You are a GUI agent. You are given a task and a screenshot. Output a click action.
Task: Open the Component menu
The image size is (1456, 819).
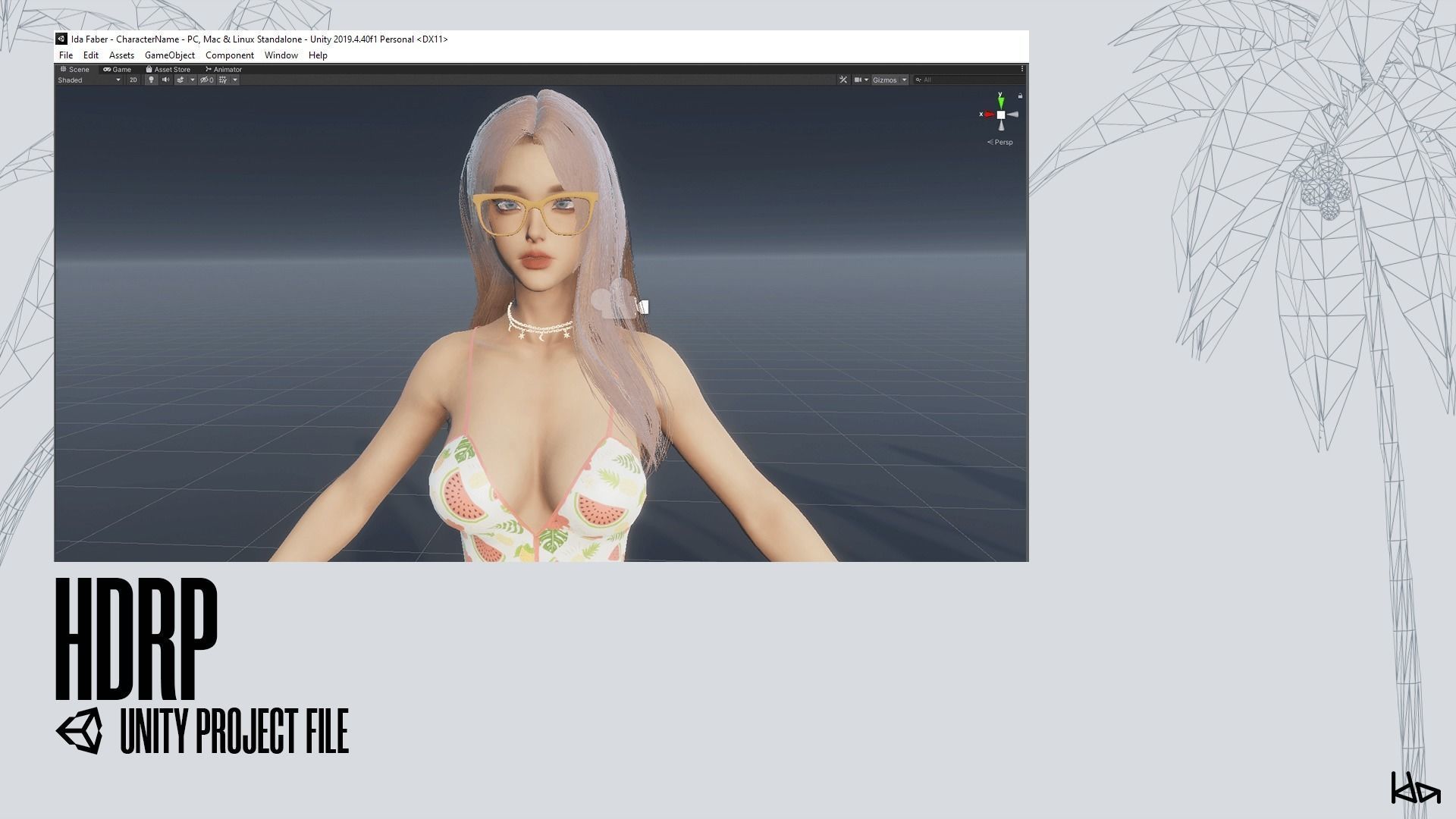(230, 55)
